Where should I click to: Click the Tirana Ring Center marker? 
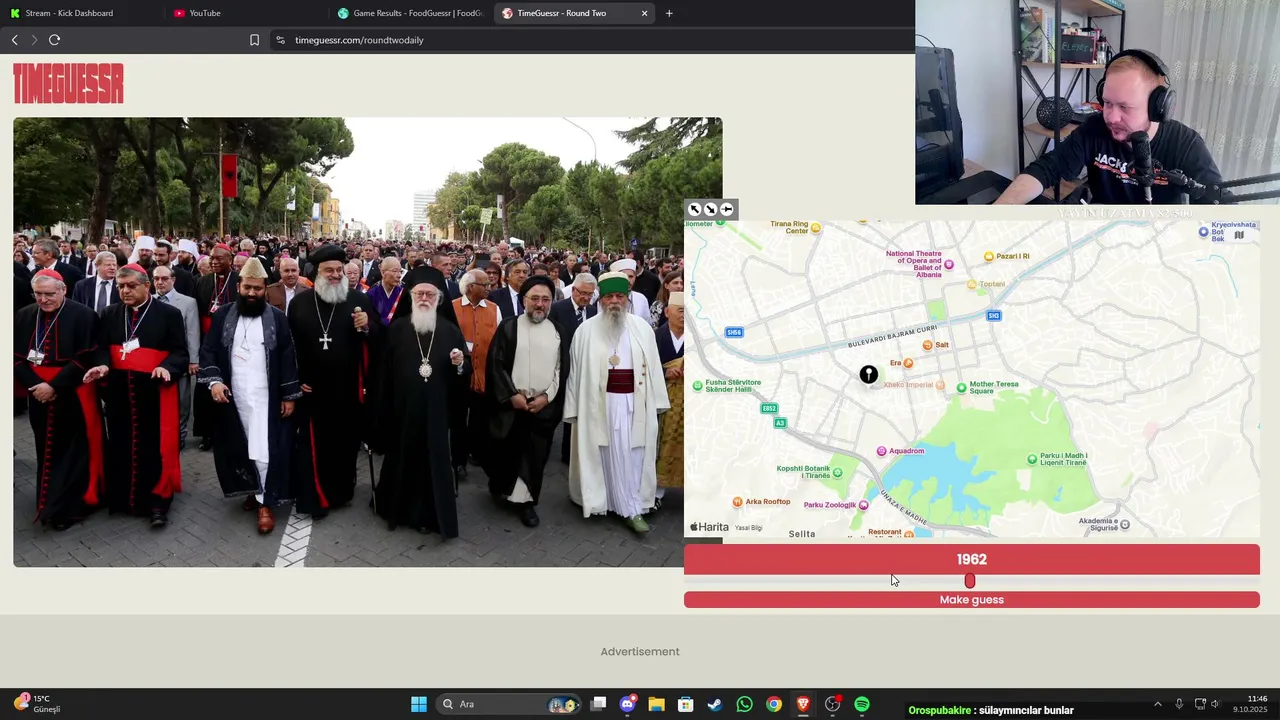815,228
